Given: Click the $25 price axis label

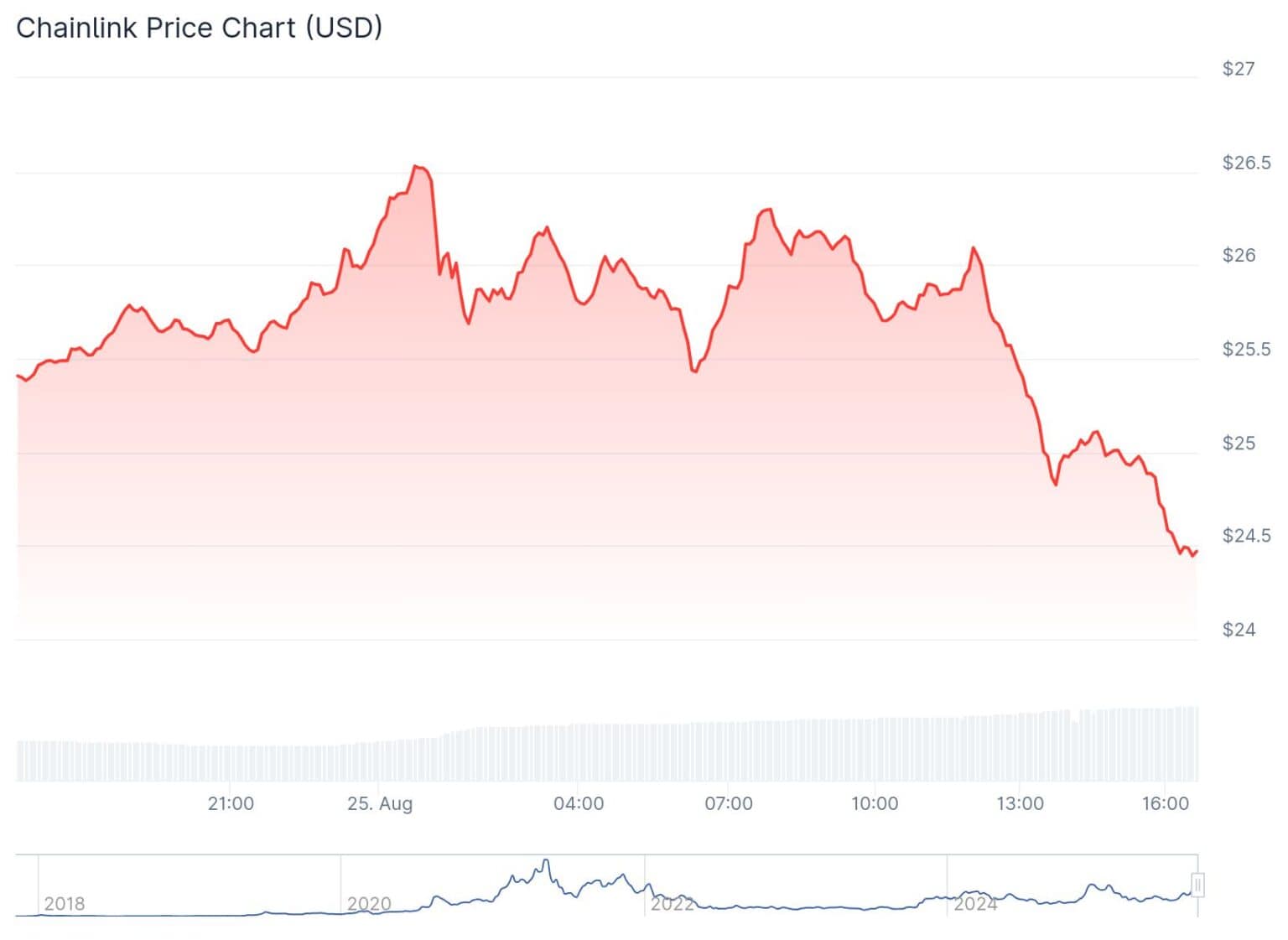Looking at the screenshot, I should (1239, 443).
